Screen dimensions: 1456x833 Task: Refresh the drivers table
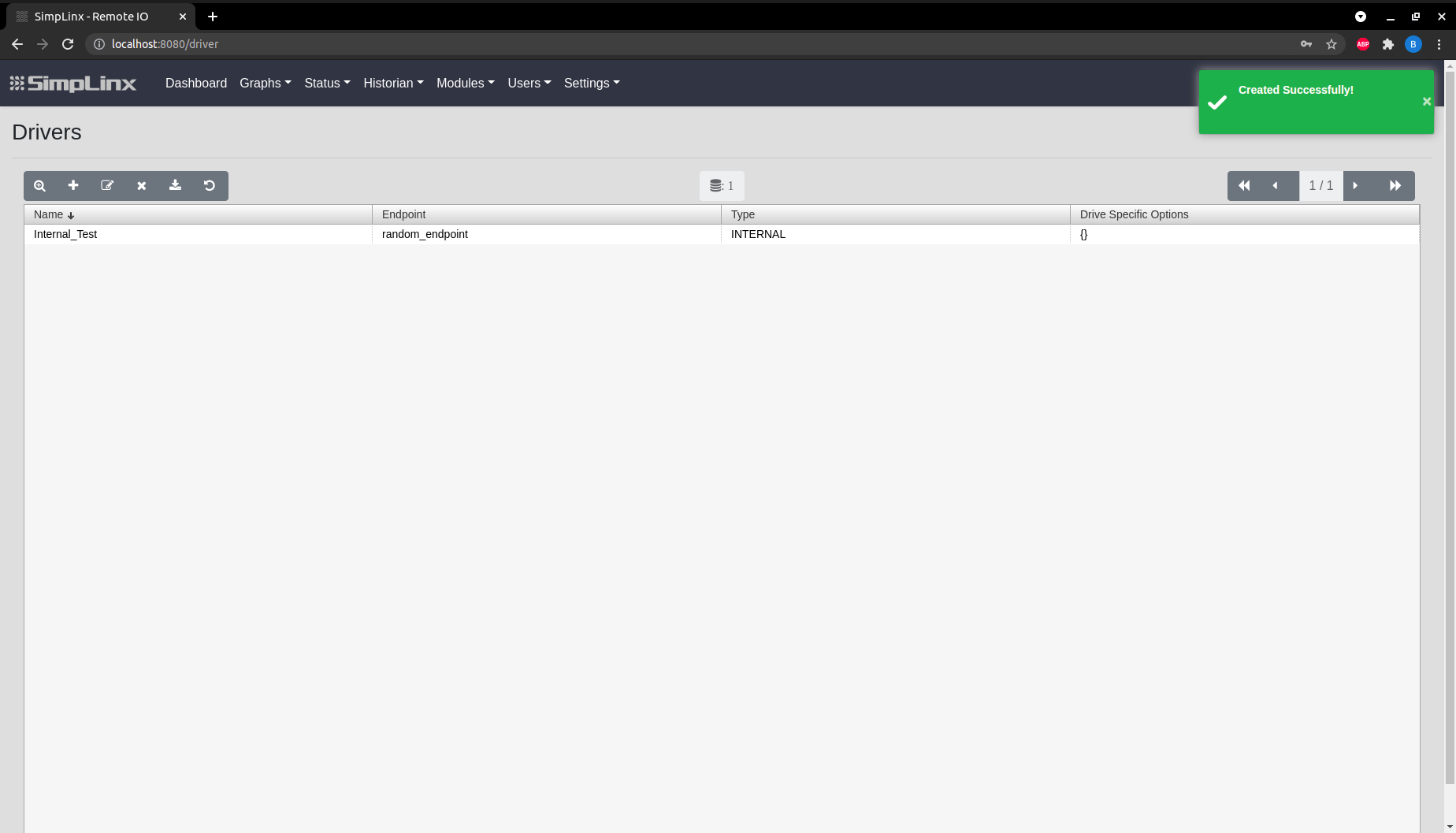pyautogui.click(x=210, y=186)
